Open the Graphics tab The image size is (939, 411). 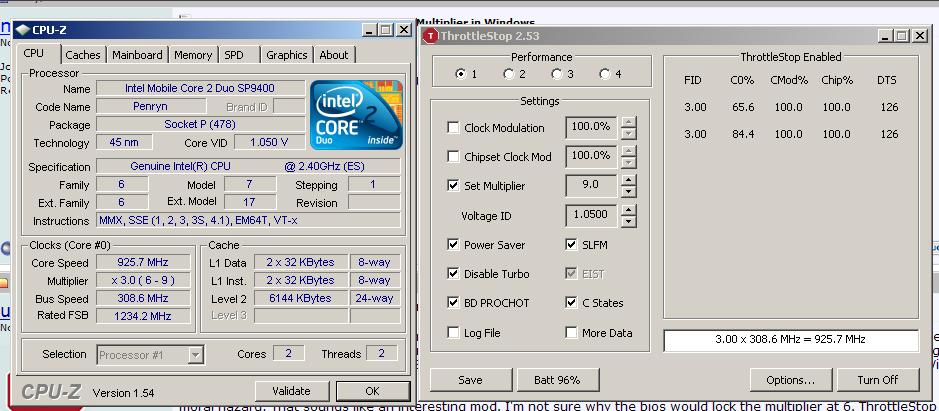[287, 55]
